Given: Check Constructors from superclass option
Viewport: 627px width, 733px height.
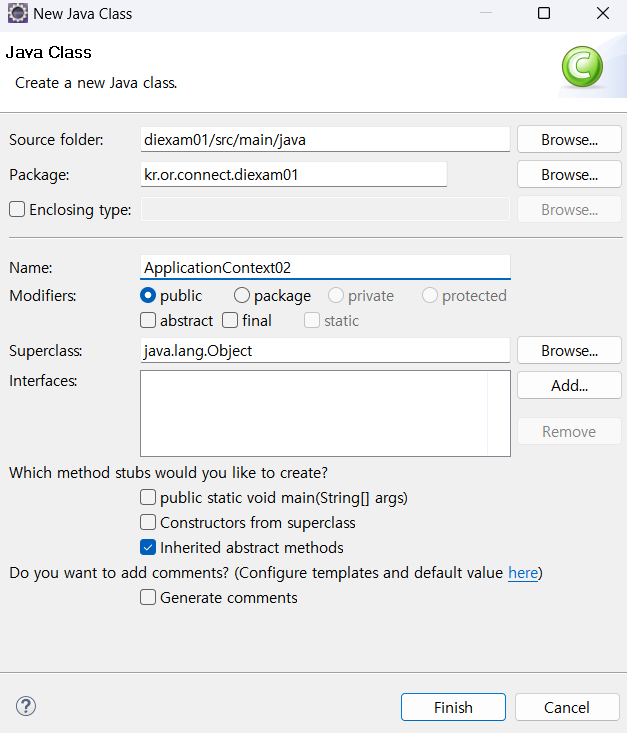Looking at the screenshot, I should pos(148,522).
